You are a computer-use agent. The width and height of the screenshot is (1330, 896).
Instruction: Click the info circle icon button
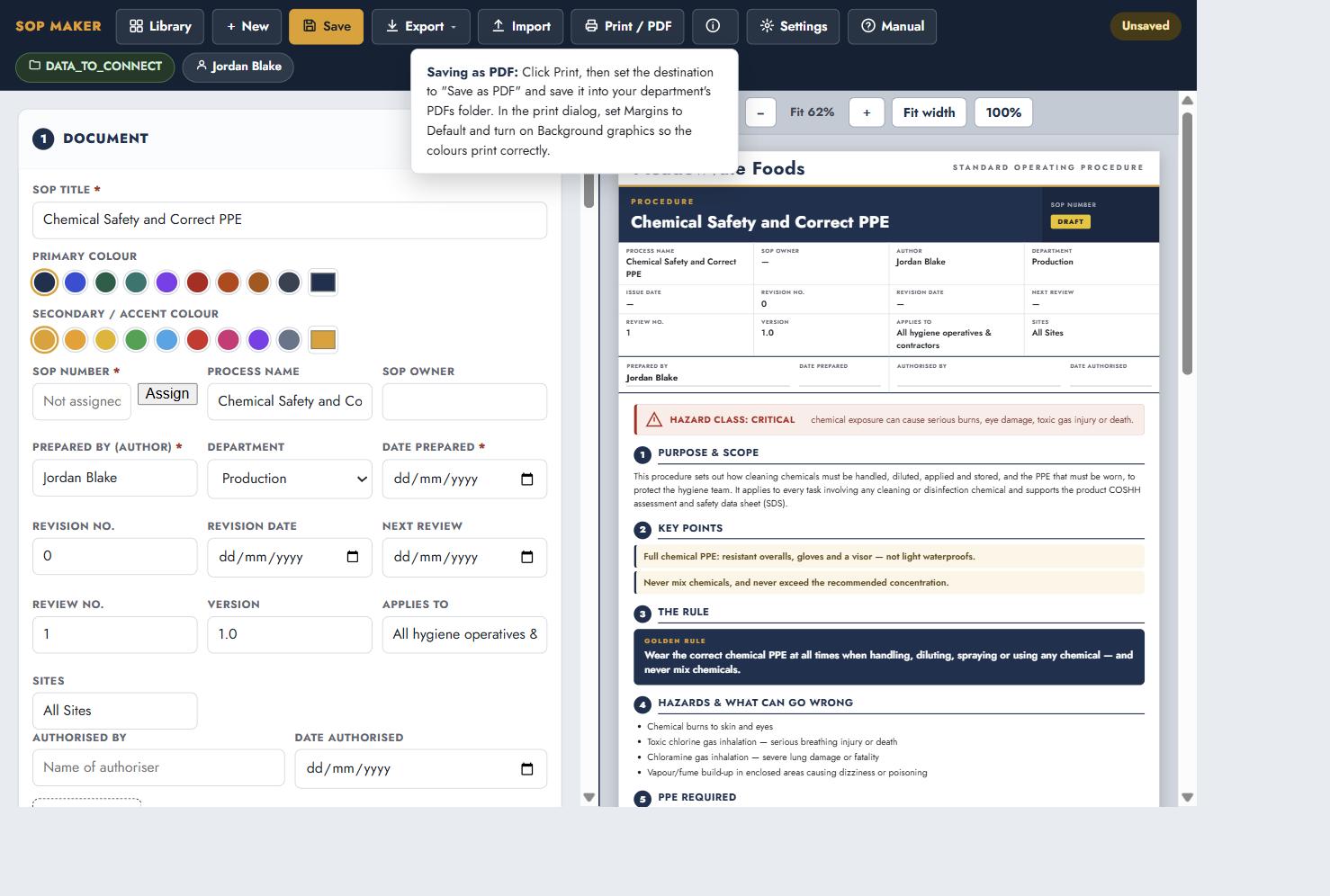tap(713, 26)
